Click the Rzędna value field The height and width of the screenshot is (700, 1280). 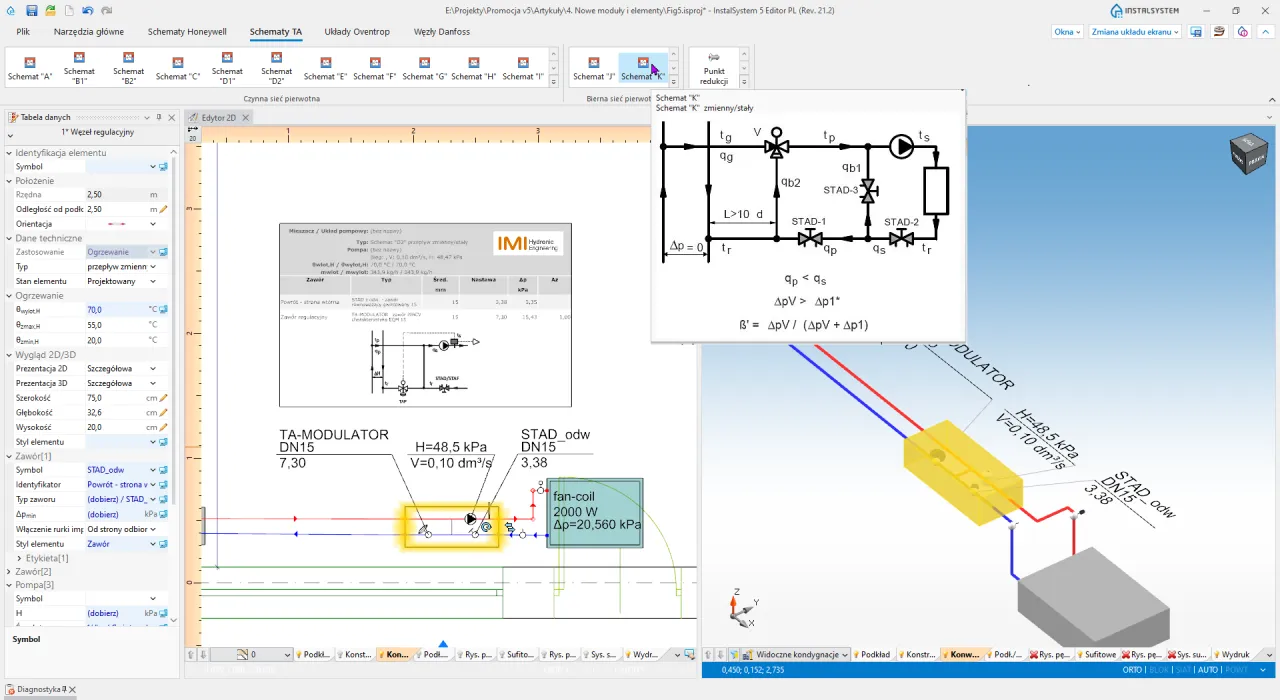116,195
